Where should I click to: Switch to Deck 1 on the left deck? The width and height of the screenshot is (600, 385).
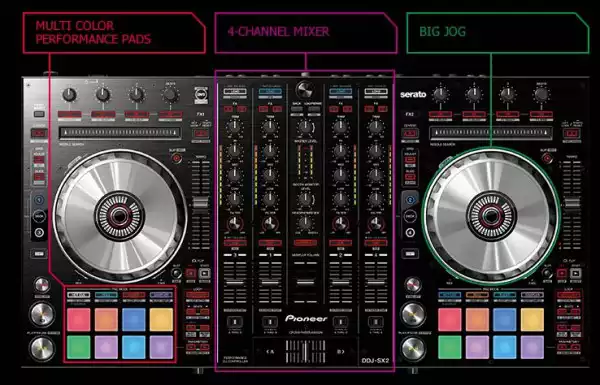(x=39, y=200)
